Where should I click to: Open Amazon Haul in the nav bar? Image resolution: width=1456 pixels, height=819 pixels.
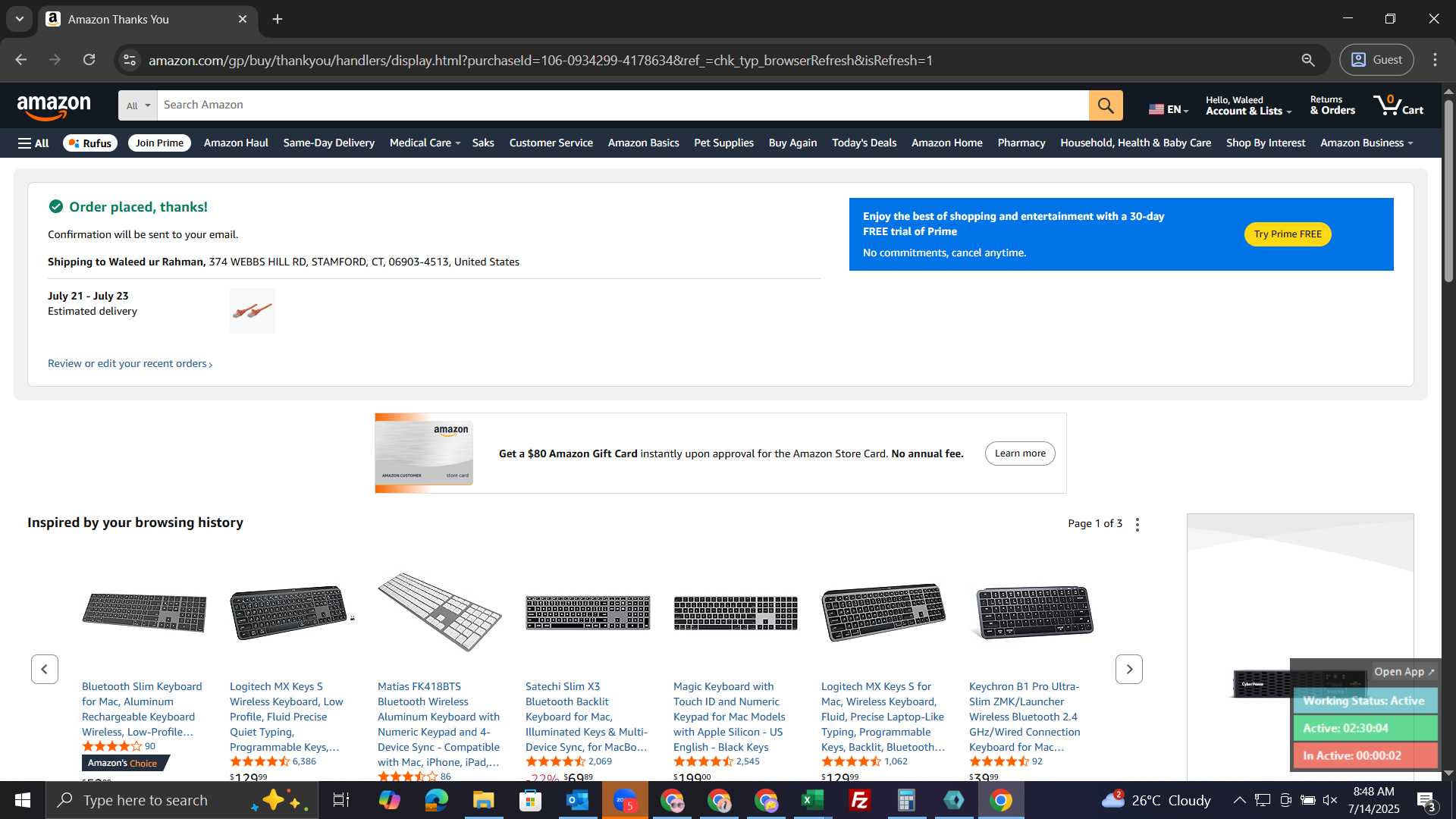point(236,143)
